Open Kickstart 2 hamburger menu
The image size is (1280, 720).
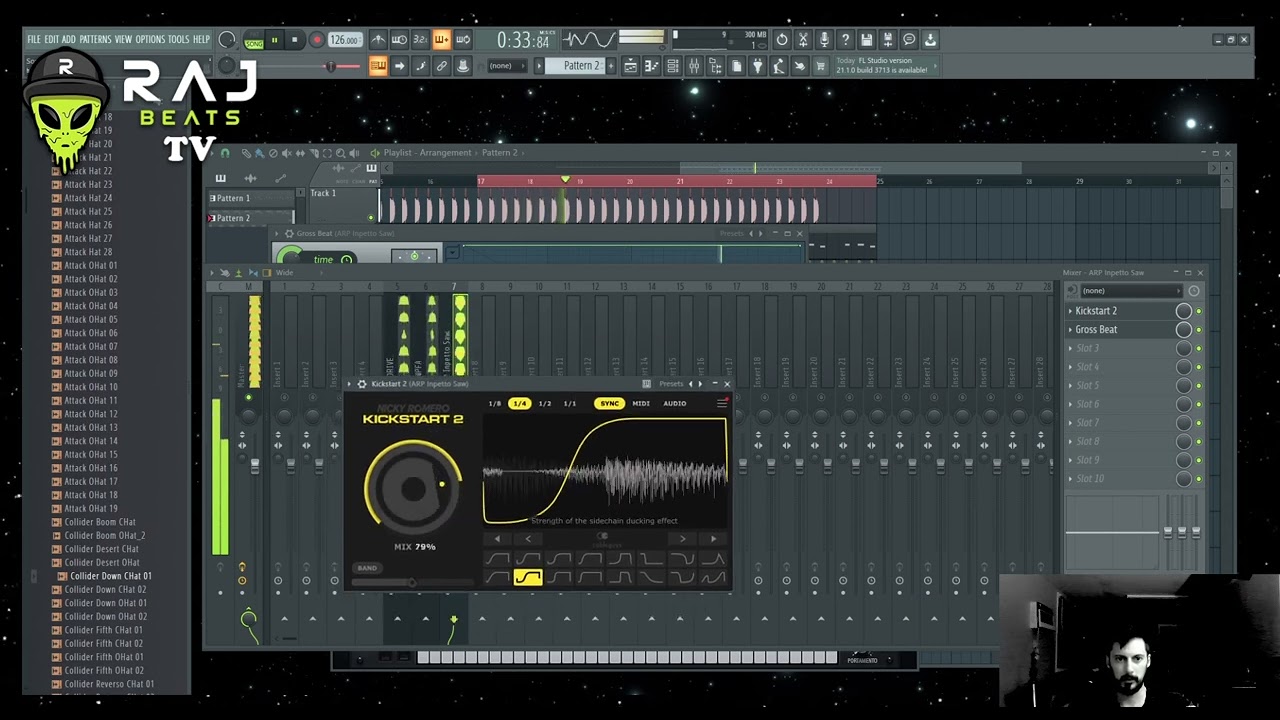coord(722,403)
